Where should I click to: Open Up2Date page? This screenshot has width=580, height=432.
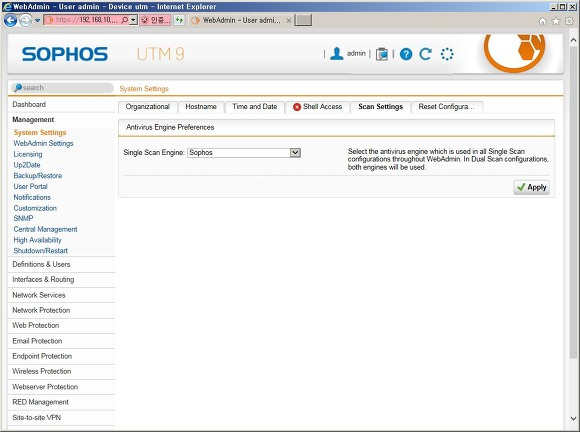27,165
